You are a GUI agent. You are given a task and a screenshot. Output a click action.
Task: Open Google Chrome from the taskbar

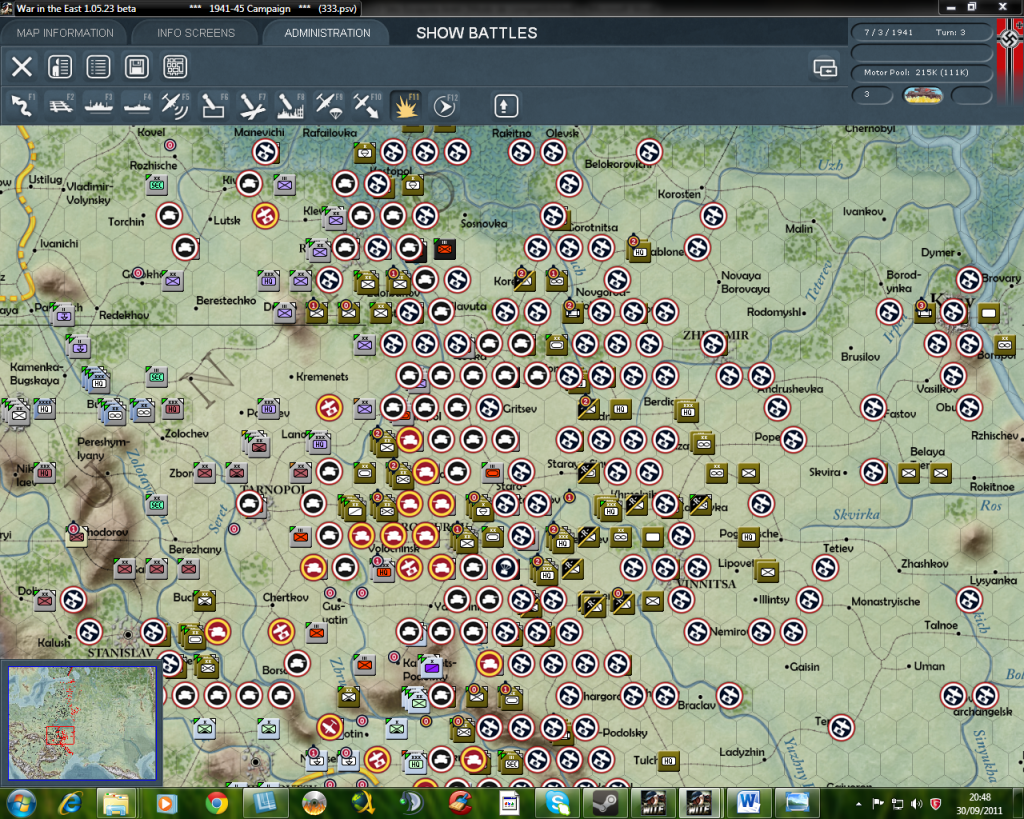tap(217, 803)
